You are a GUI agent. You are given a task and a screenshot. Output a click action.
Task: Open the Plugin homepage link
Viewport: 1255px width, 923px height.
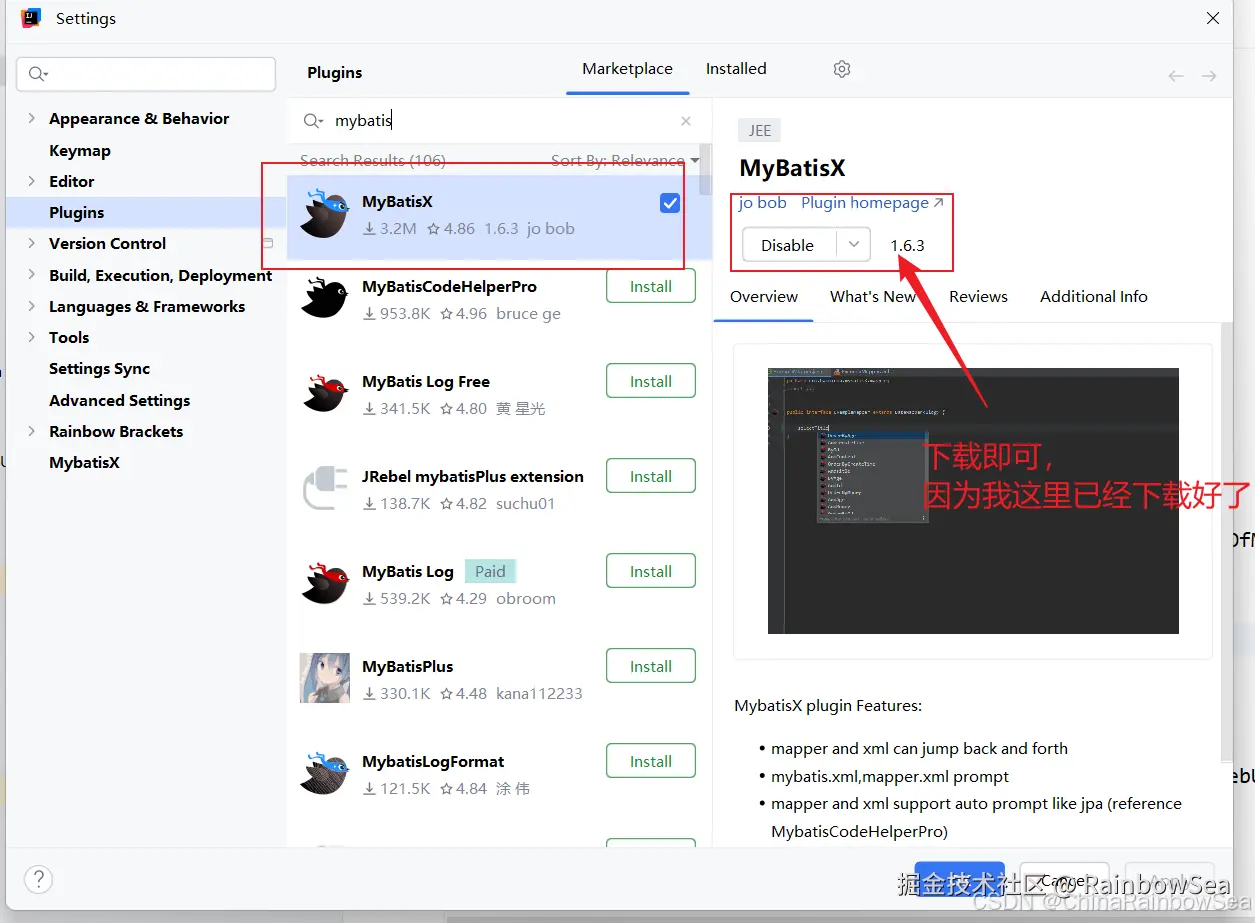point(872,203)
